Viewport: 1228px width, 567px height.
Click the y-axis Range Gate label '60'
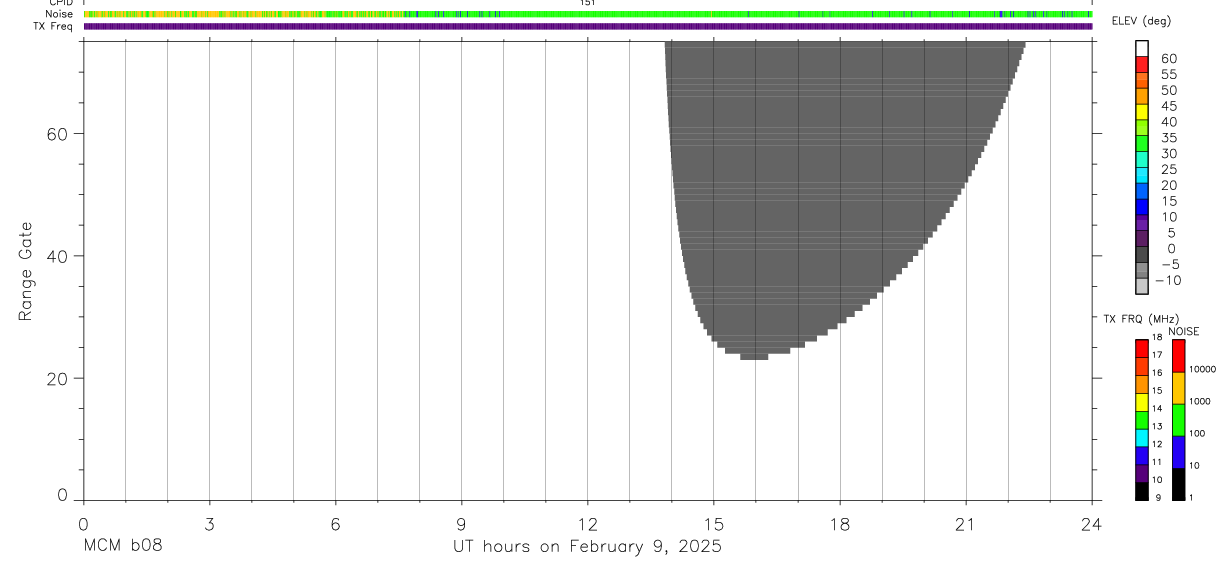[57, 134]
